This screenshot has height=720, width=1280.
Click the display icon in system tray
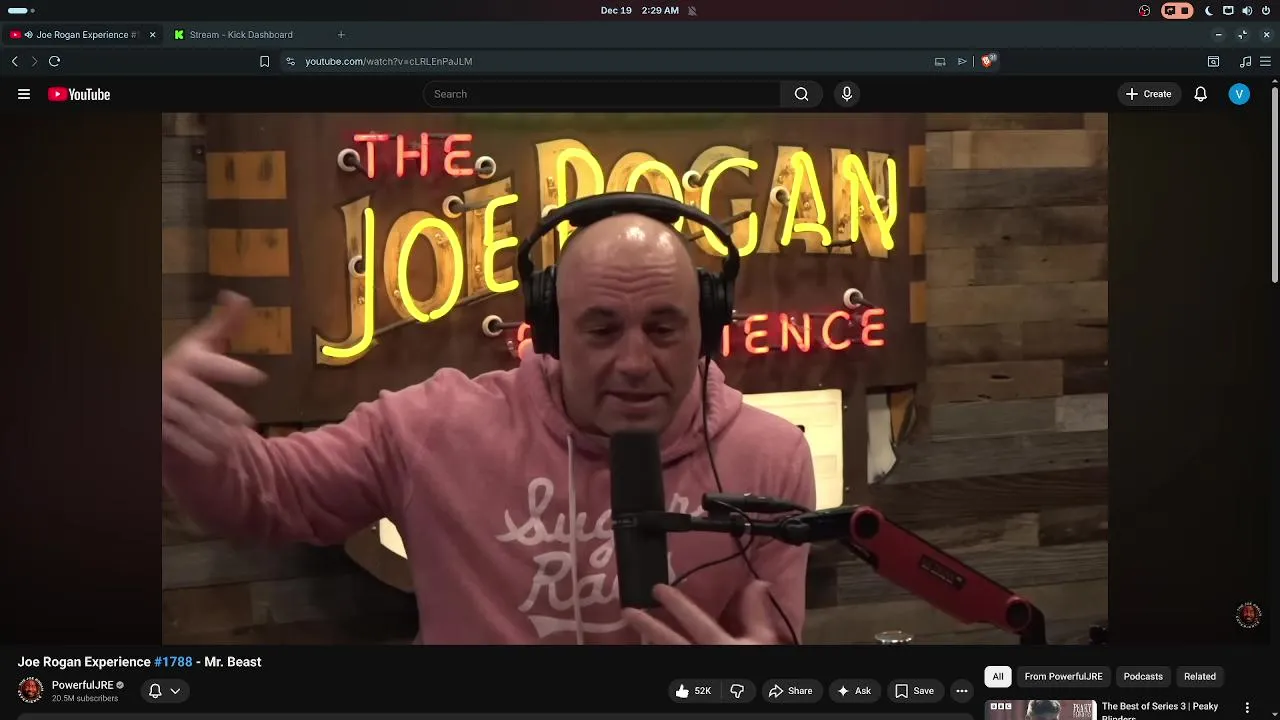1228,11
